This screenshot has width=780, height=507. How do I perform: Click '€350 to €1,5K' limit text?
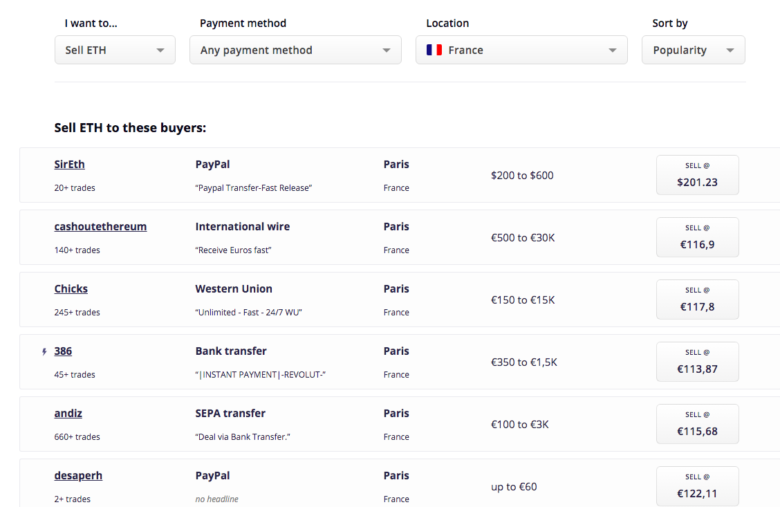point(524,362)
